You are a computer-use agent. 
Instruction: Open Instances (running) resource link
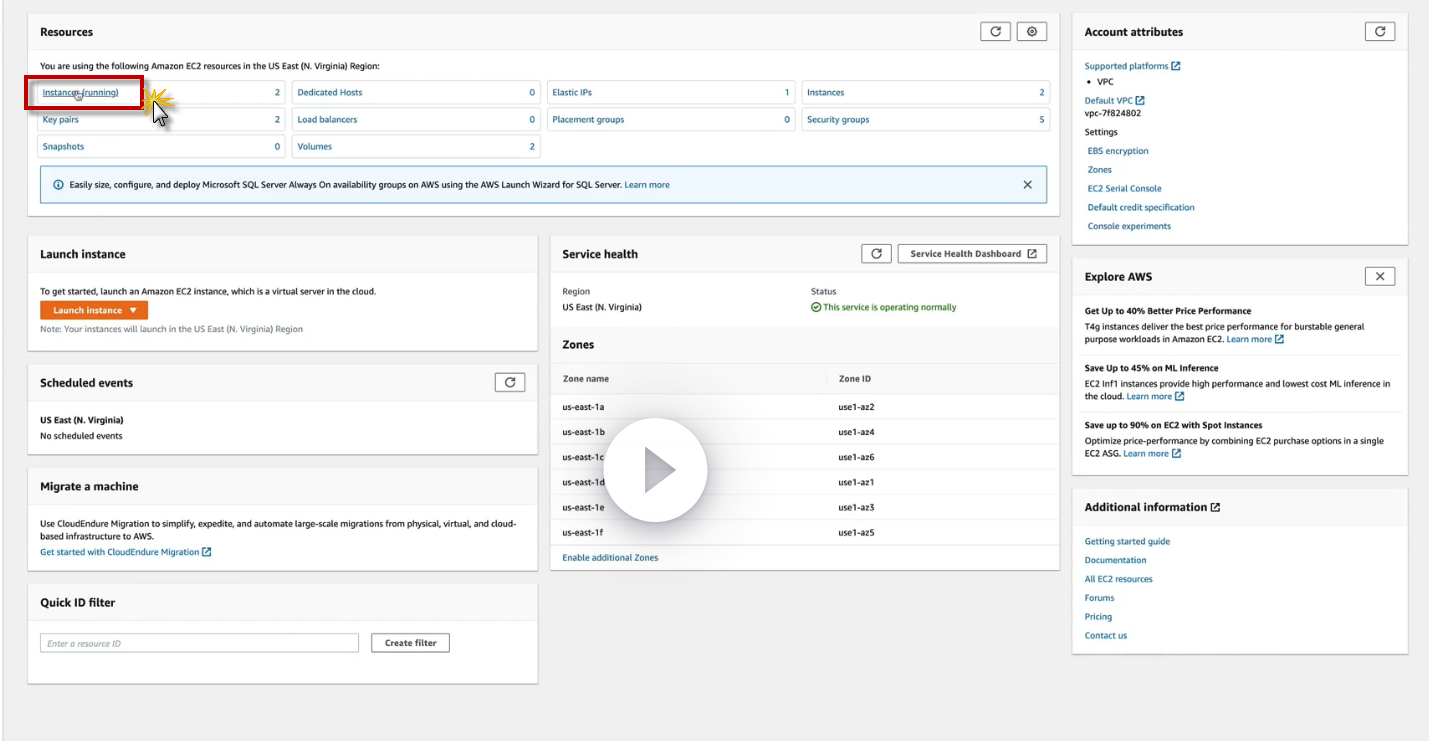click(81, 93)
